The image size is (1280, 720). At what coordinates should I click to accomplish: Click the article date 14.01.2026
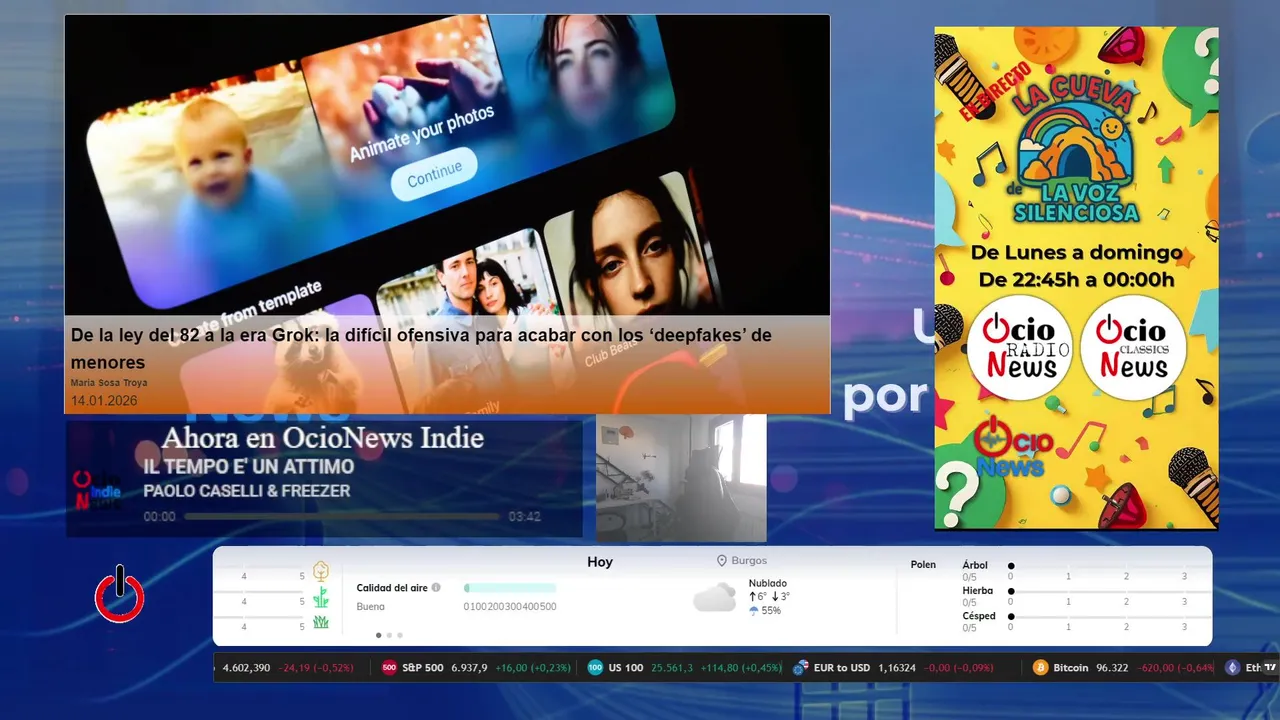[104, 401]
